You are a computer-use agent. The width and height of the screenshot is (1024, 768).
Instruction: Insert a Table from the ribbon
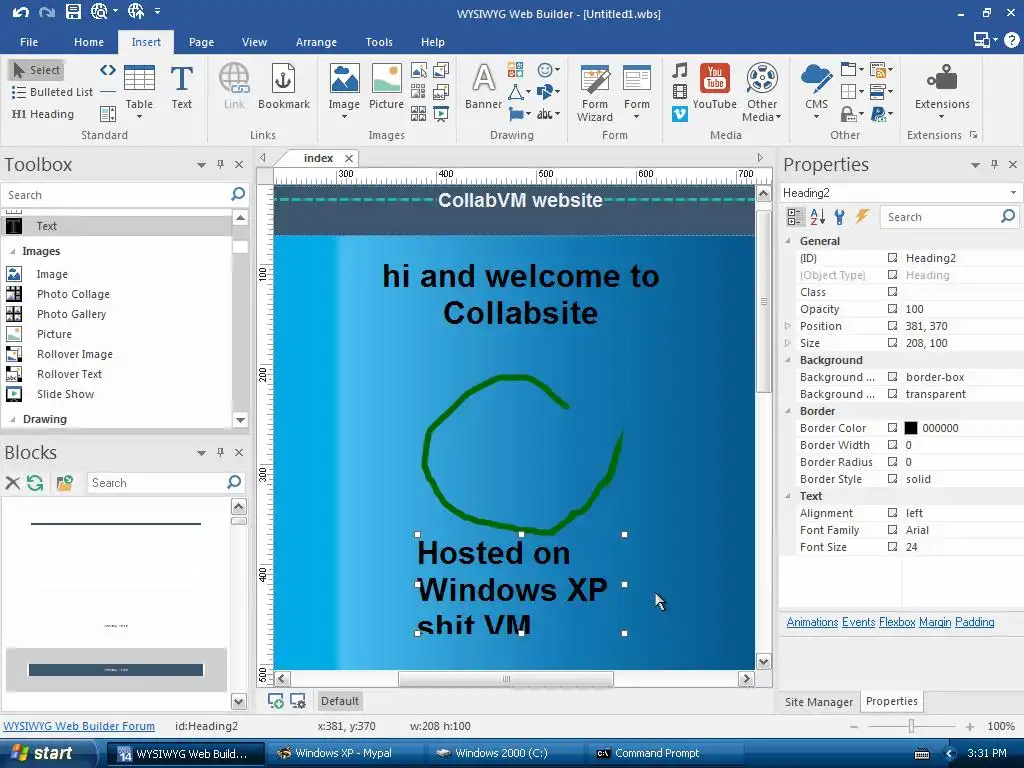click(139, 91)
